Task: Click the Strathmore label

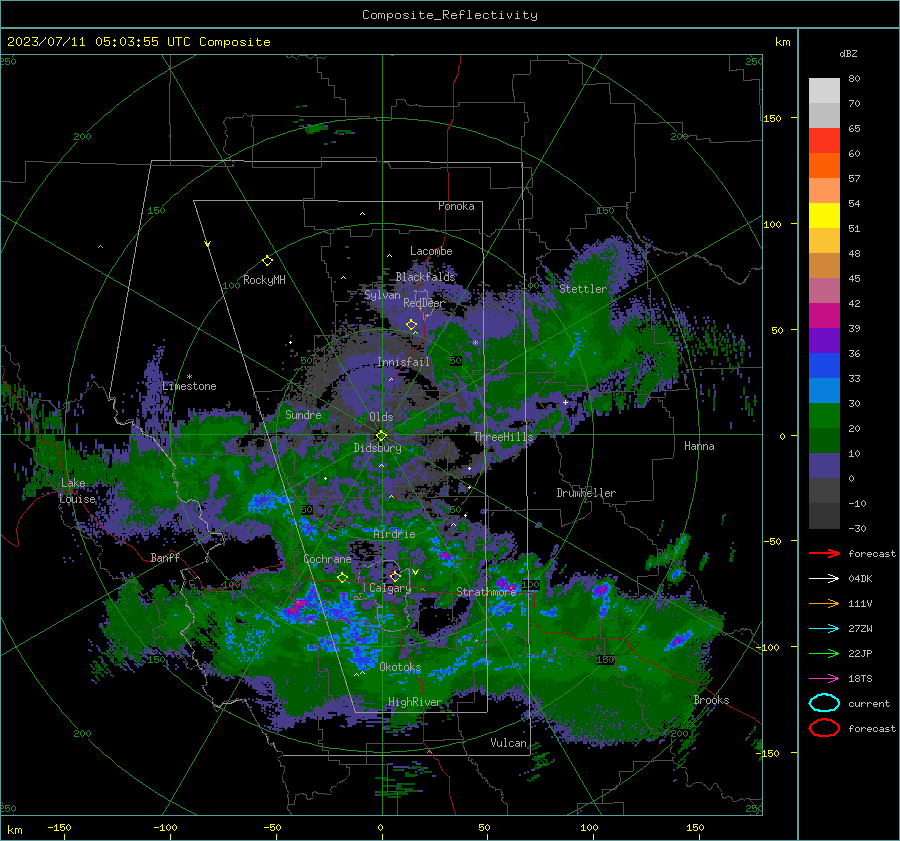Action: (x=487, y=592)
